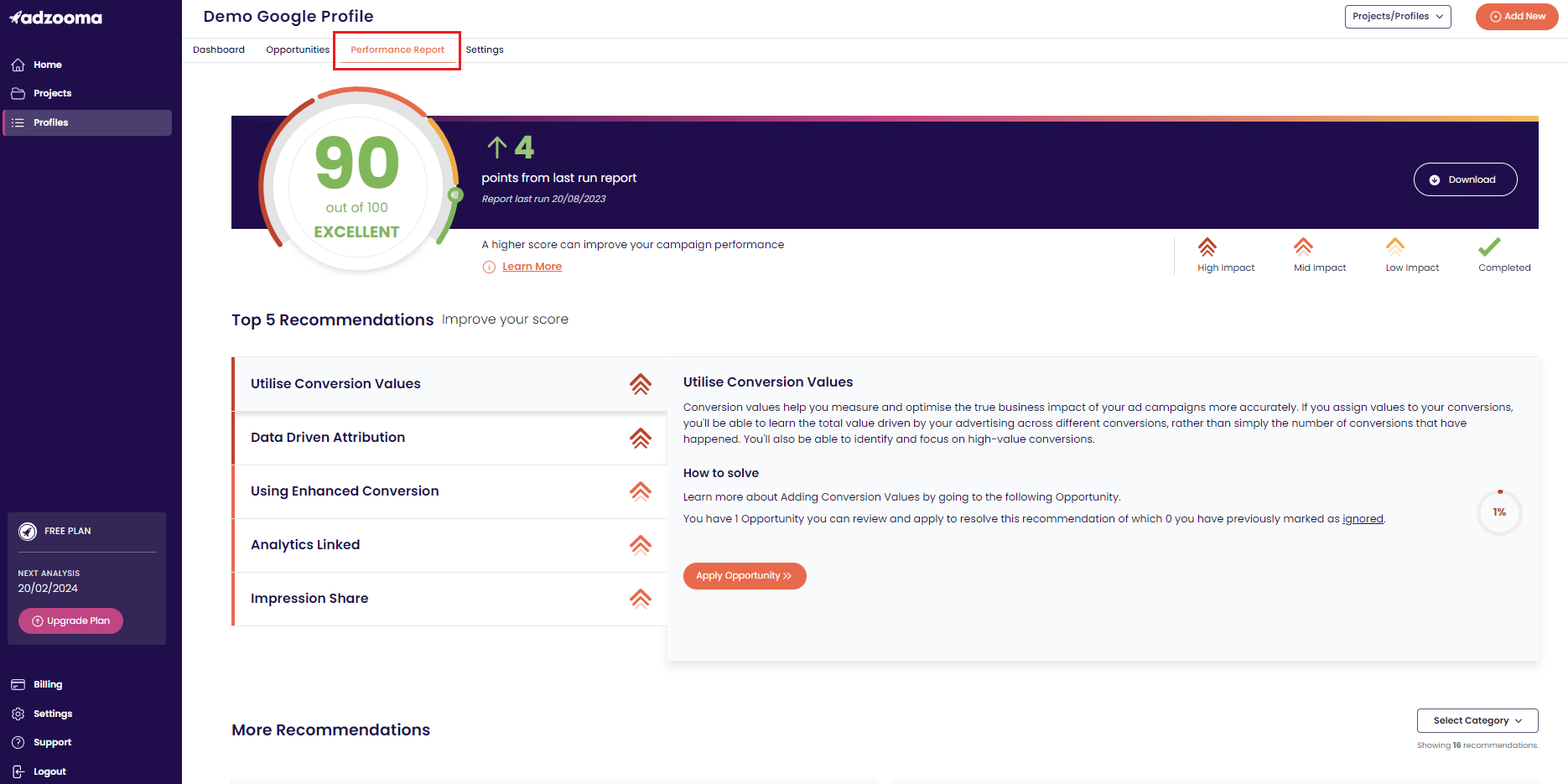The width and height of the screenshot is (1568, 784).
Task: Click impact chevron on Data Driven Attribution row
Action: [x=641, y=438]
